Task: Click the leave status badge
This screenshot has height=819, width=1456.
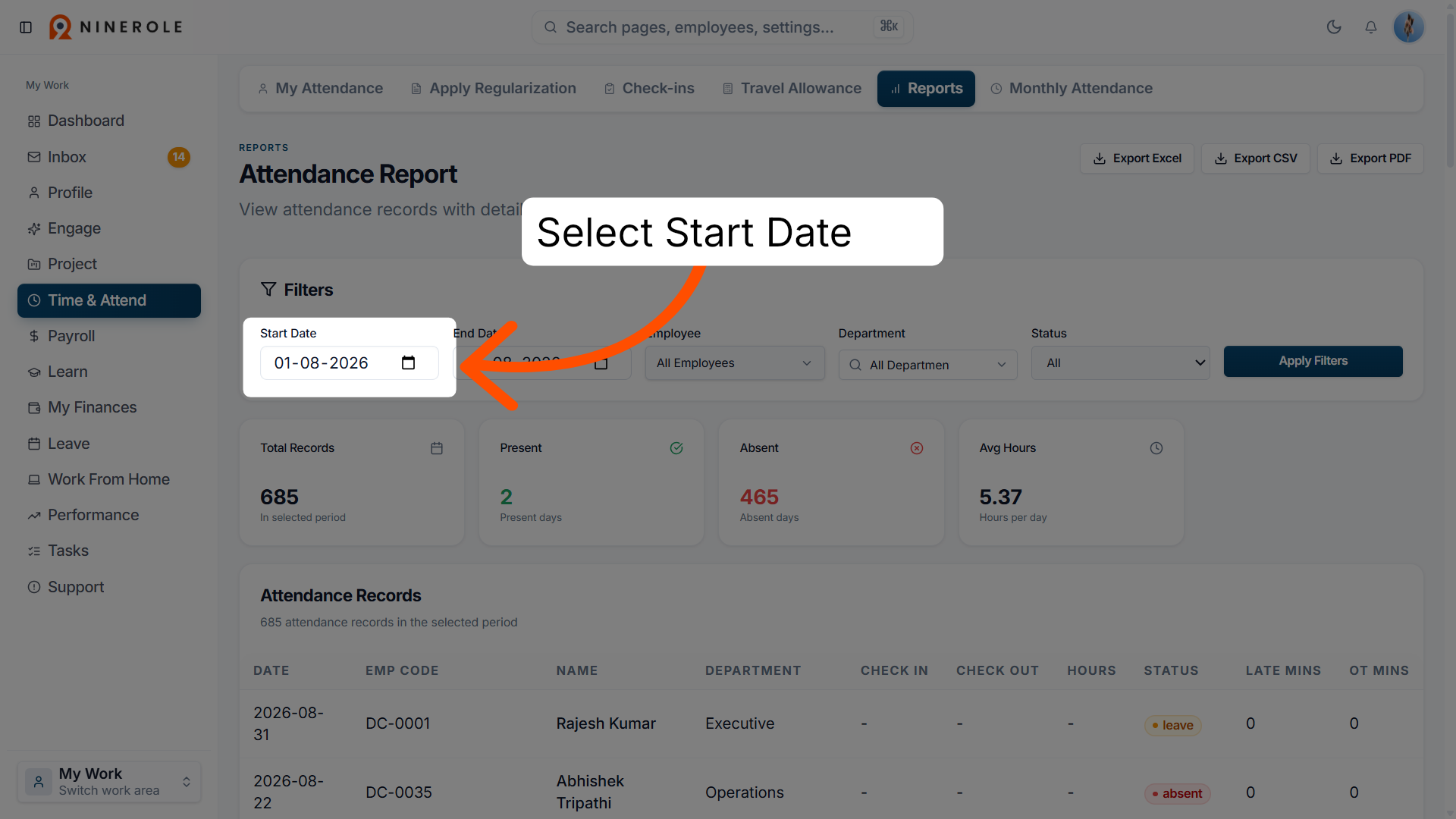Action: [x=1172, y=726]
